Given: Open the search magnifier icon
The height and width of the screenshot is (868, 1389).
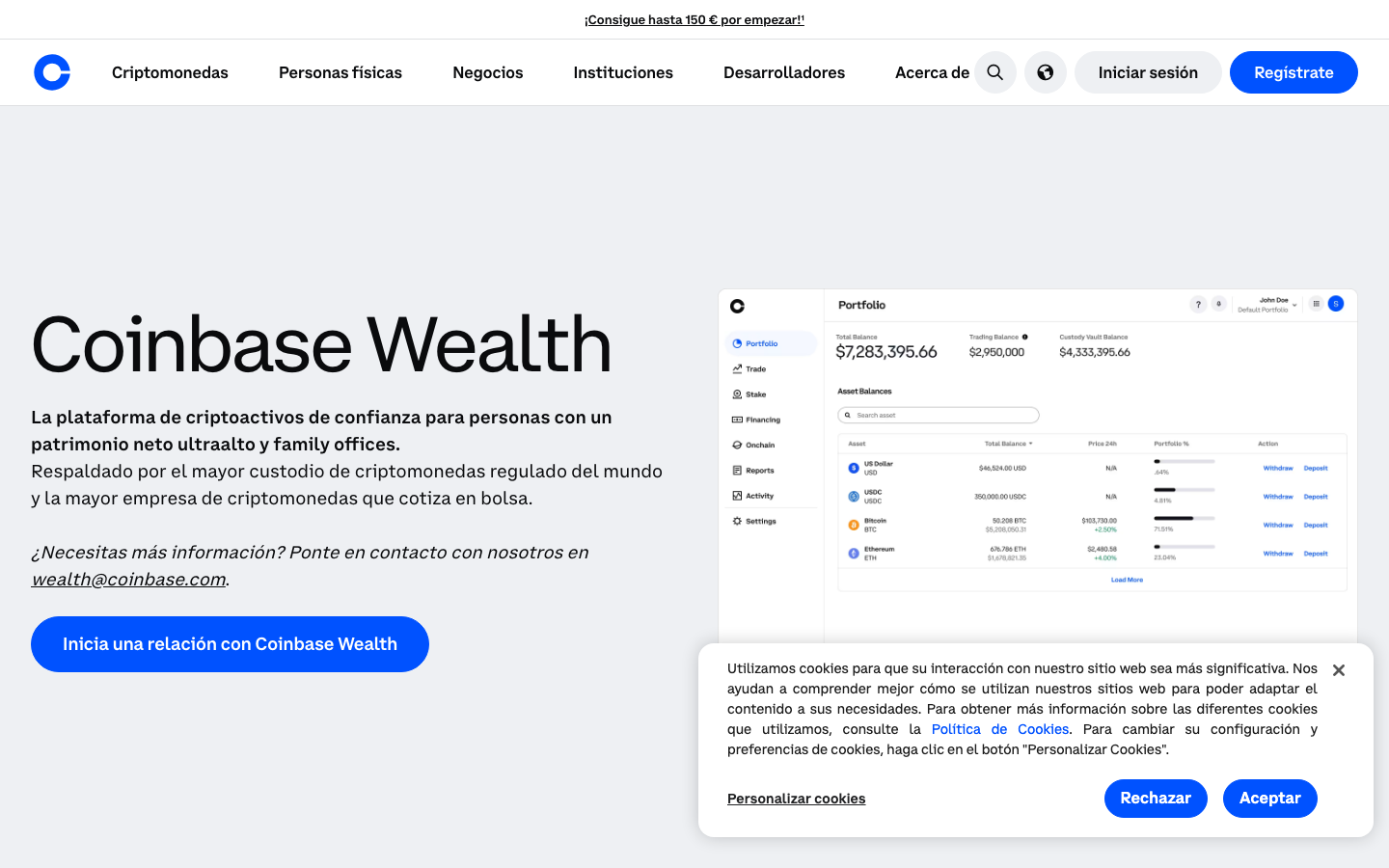Looking at the screenshot, I should point(994,72).
